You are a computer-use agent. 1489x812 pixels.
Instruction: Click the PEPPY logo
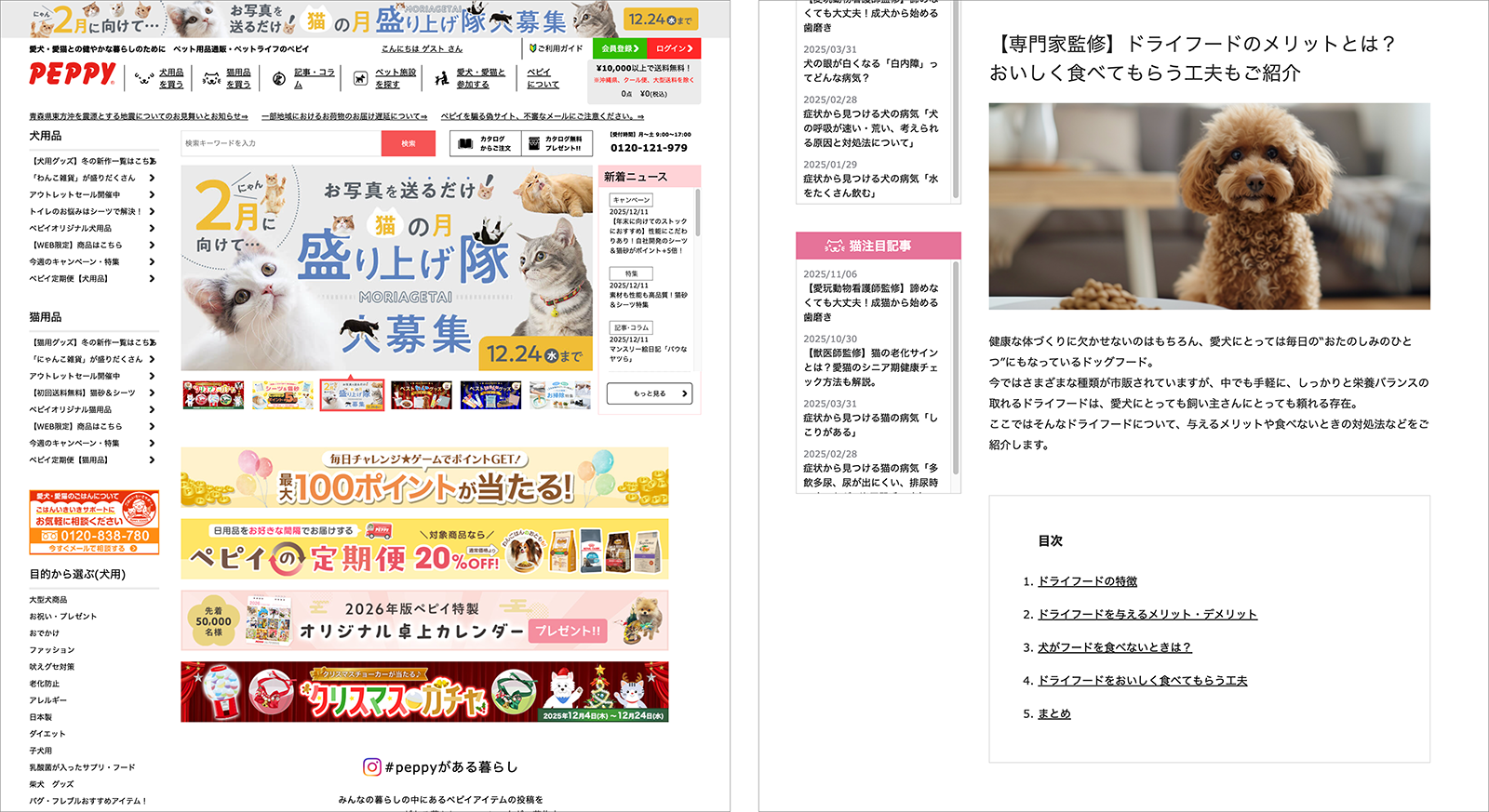click(72, 74)
